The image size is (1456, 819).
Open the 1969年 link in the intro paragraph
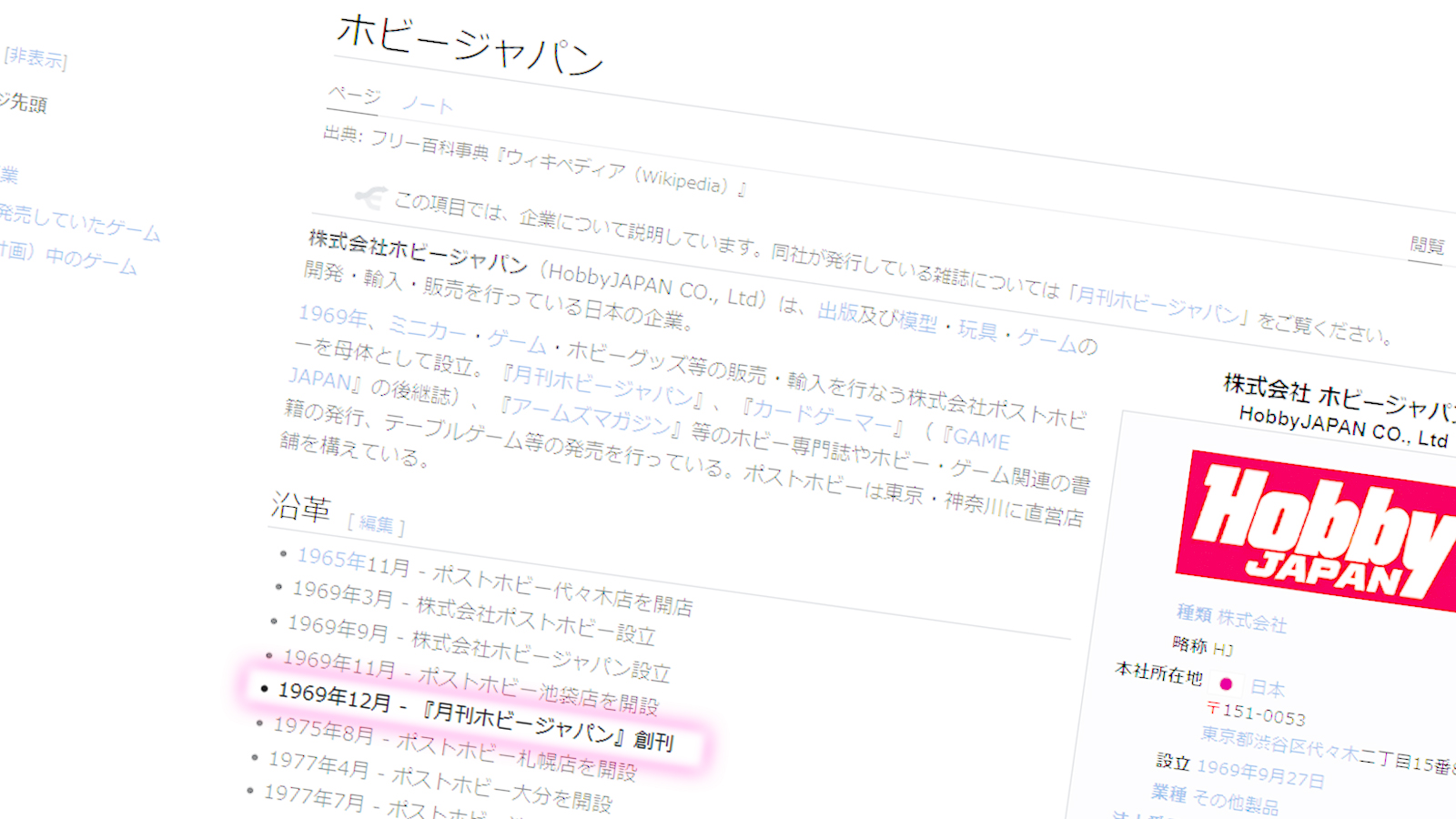pos(332,315)
